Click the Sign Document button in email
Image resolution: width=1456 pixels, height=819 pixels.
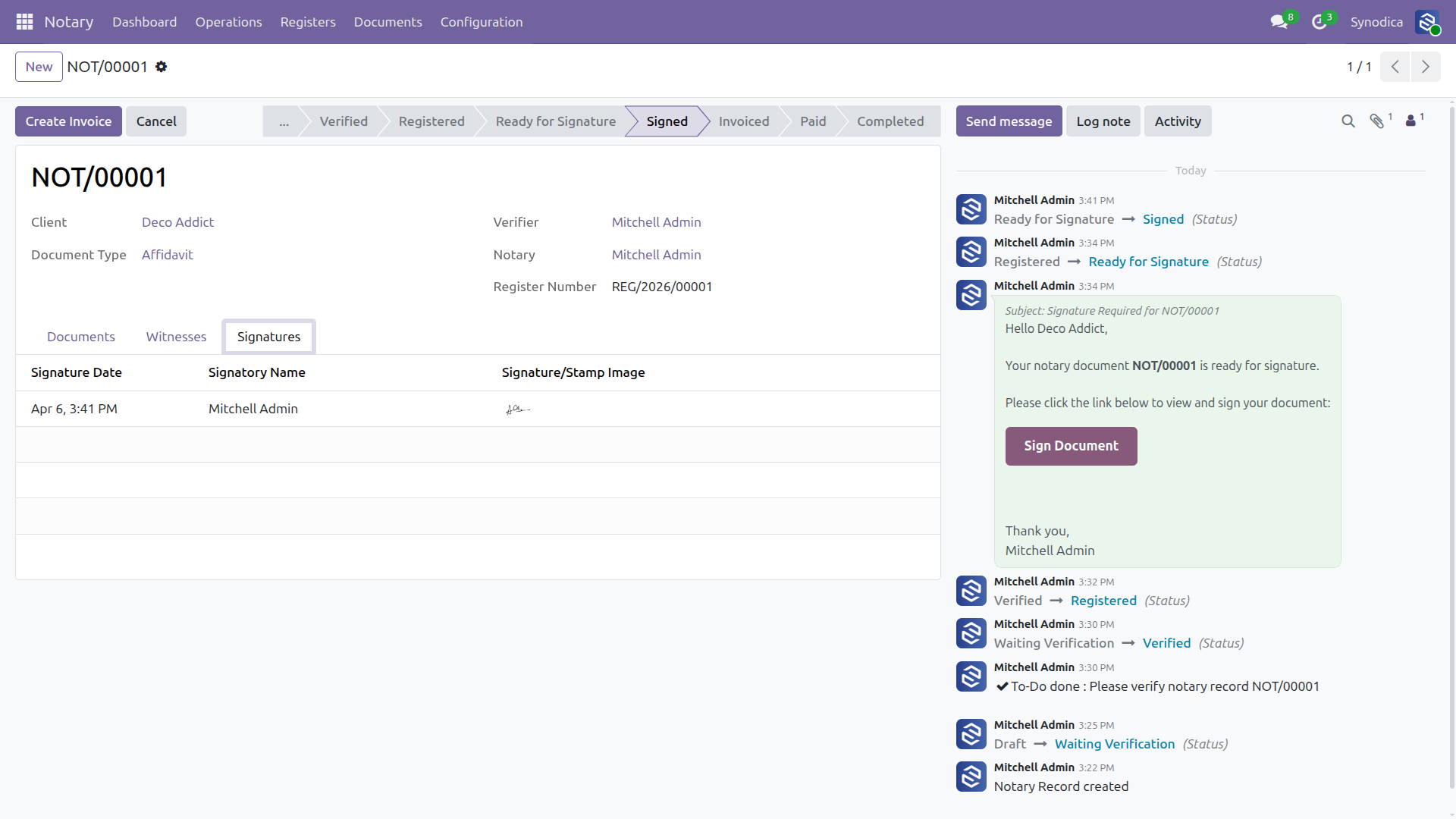[x=1071, y=446]
